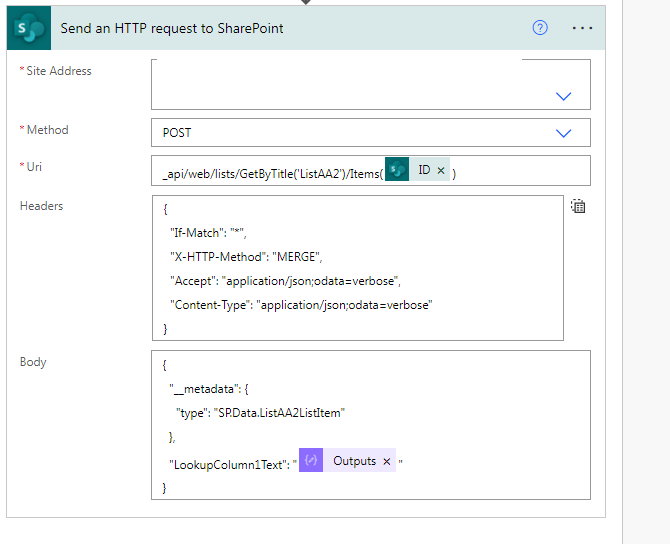Click the "Accept" header line

coord(285,281)
